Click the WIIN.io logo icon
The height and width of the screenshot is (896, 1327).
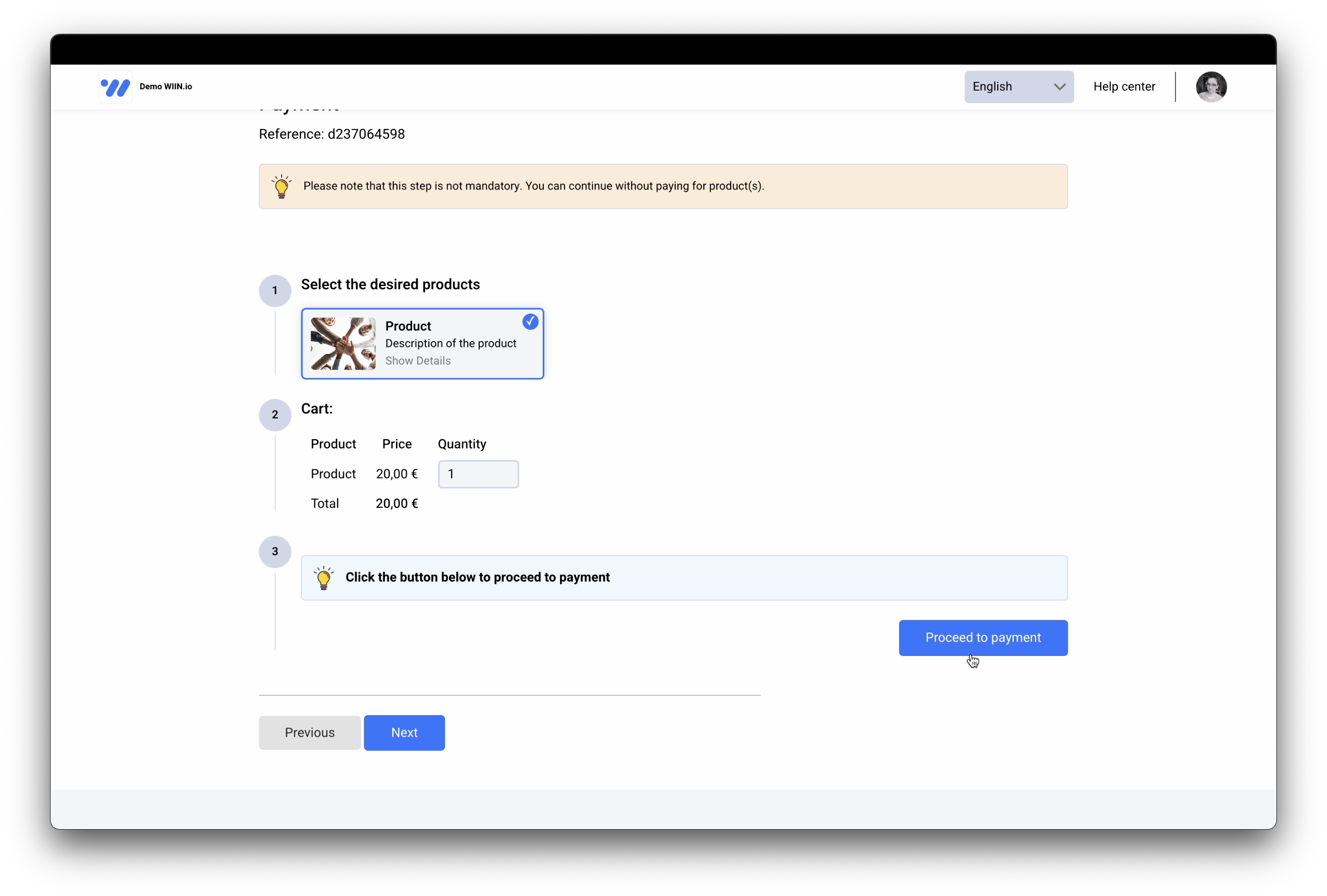(116, 87)
